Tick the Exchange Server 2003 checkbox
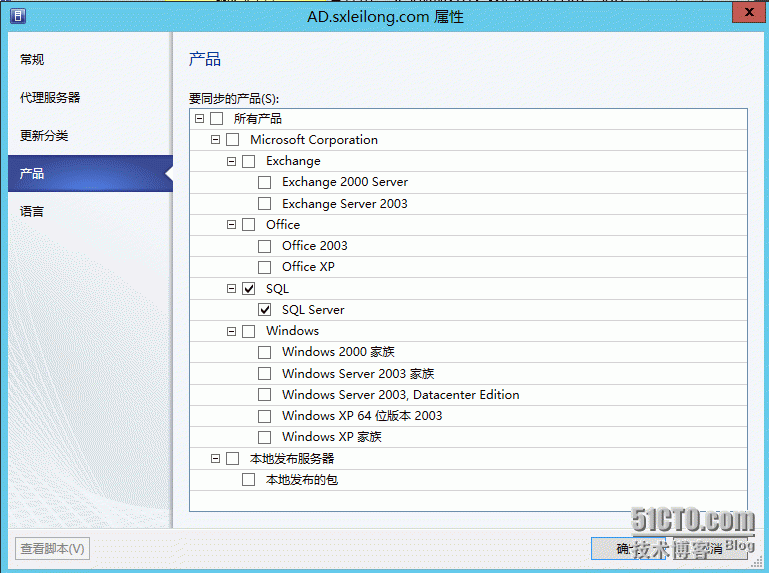The width and height of the screenshot is (769, 573). tap(264, 204)
